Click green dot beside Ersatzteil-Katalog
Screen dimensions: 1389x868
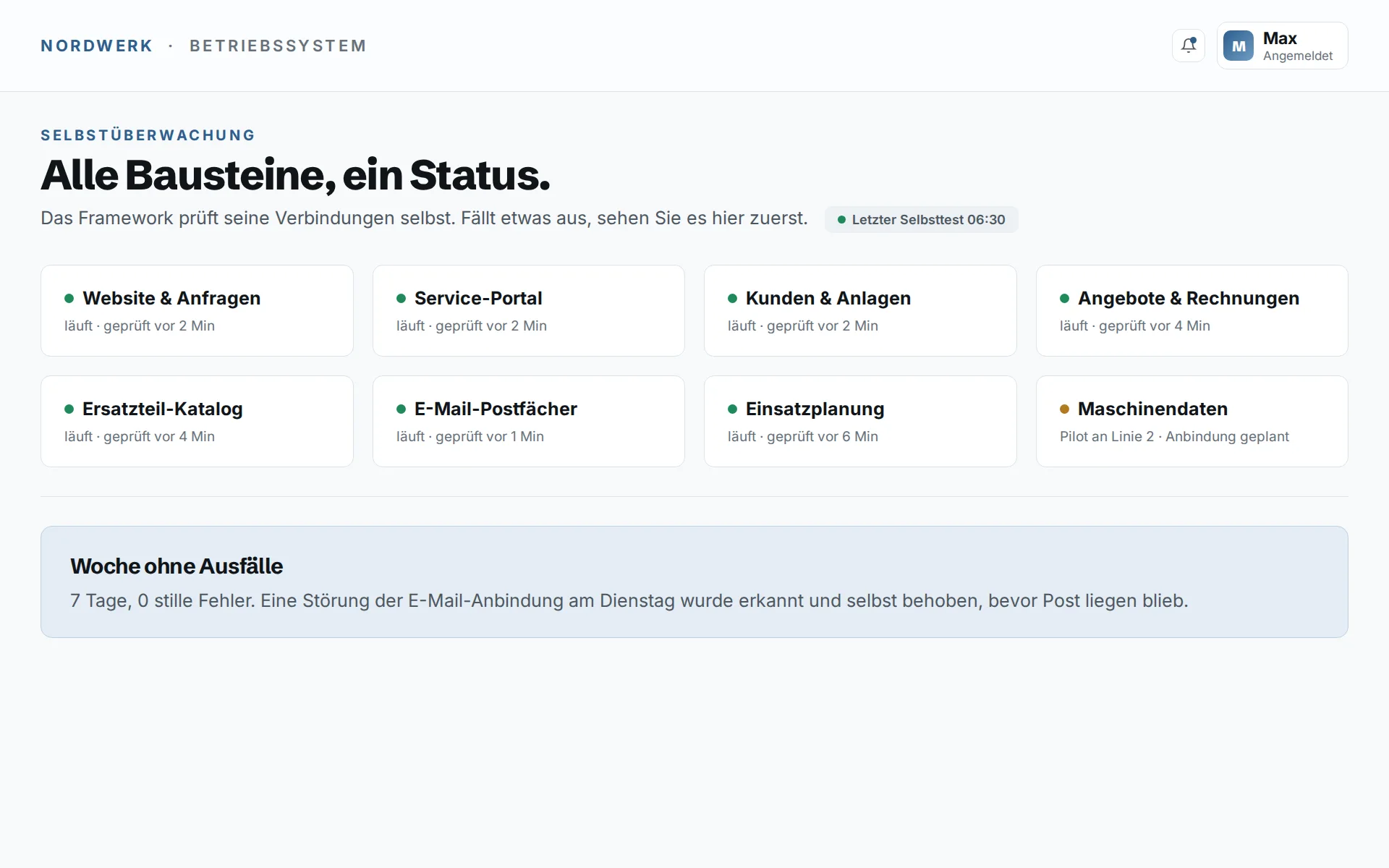pos(69,409)
